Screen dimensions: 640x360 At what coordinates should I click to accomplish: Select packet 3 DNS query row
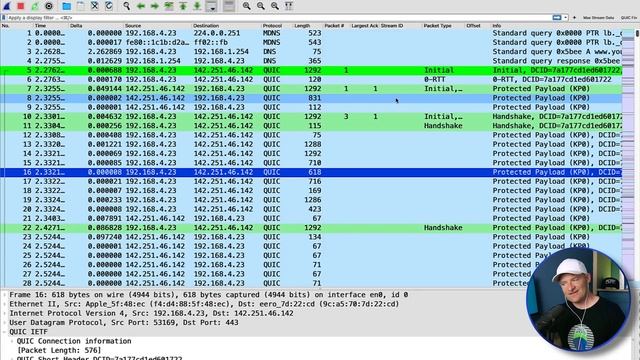311,52
